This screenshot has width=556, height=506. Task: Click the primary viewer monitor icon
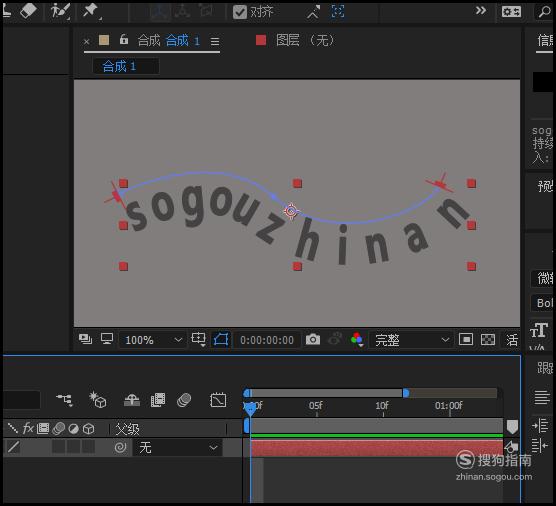(x=107, y=339)
